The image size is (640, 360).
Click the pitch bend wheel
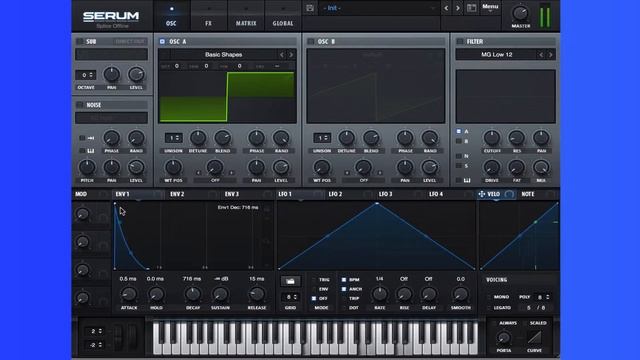click(118, 338)
